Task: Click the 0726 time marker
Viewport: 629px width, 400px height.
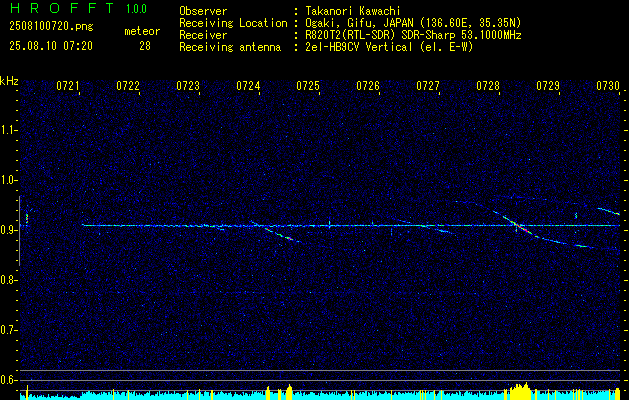Action: 368,85
